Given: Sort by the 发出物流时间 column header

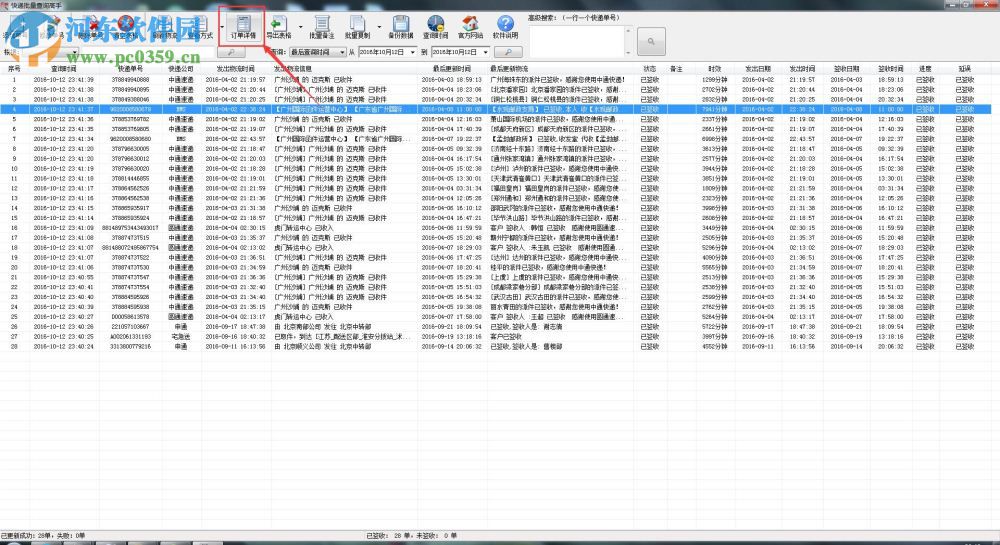Looking at the screenshot, I should (x=235, y=69).
